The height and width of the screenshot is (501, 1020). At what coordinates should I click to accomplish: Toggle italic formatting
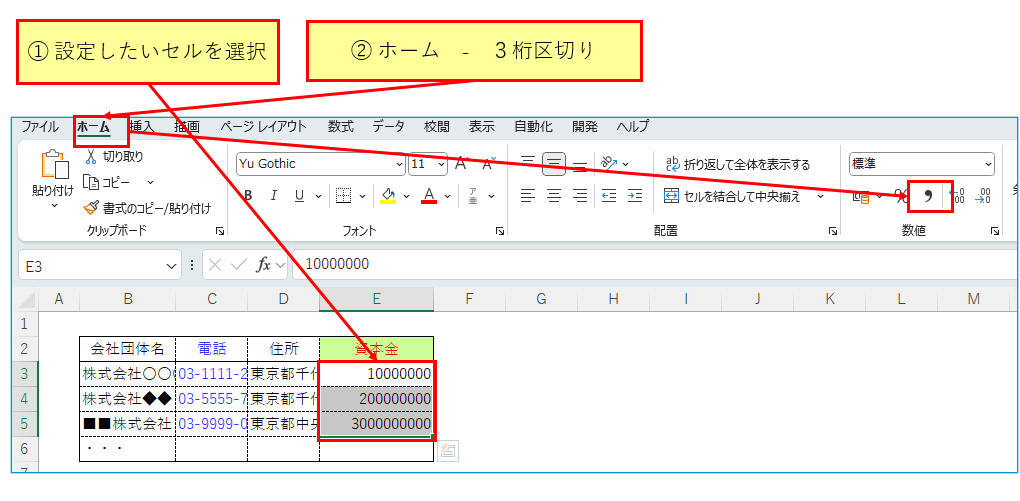click(273, 196)
